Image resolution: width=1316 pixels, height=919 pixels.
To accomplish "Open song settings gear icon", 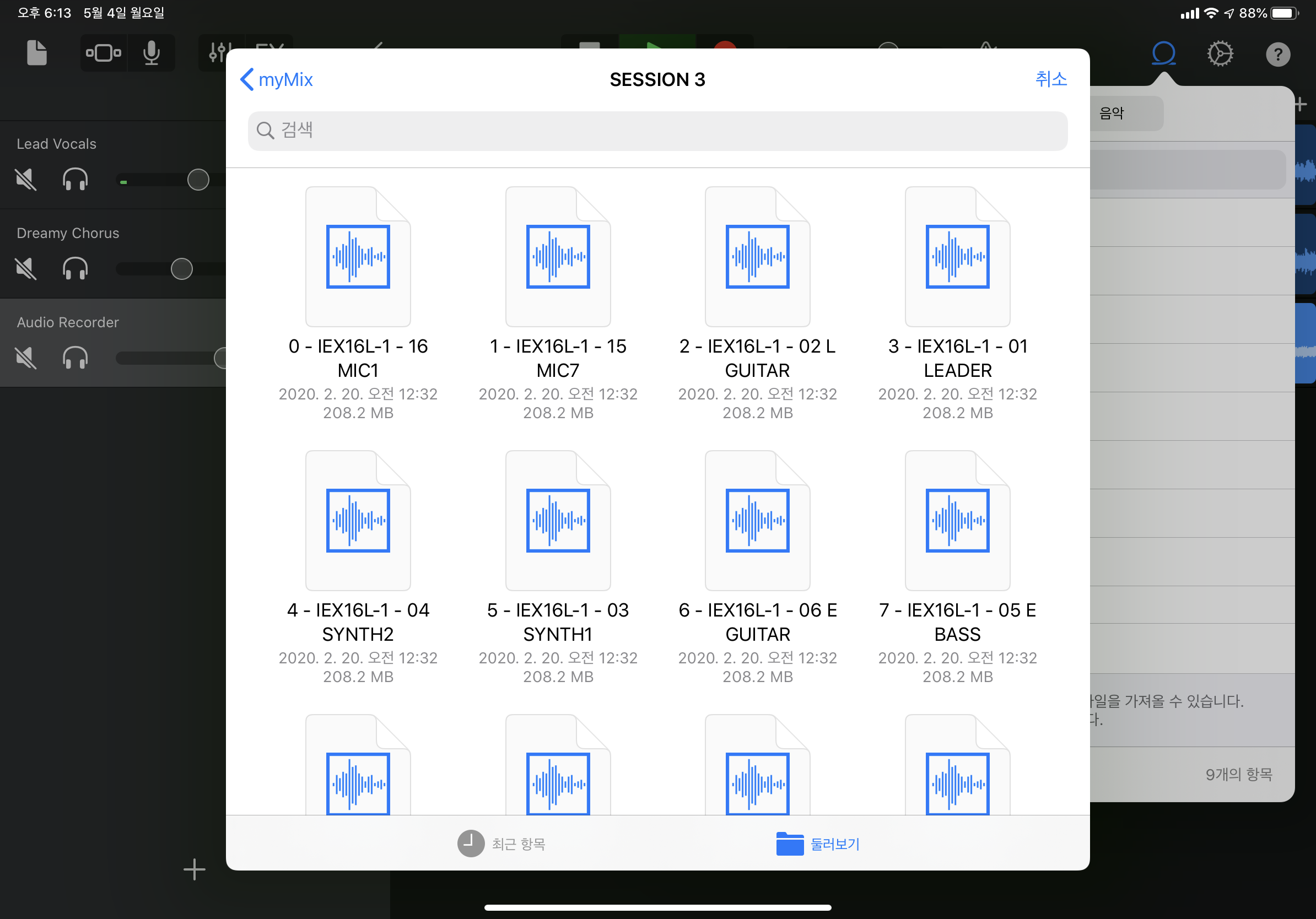I will (x=1220, y=54).
